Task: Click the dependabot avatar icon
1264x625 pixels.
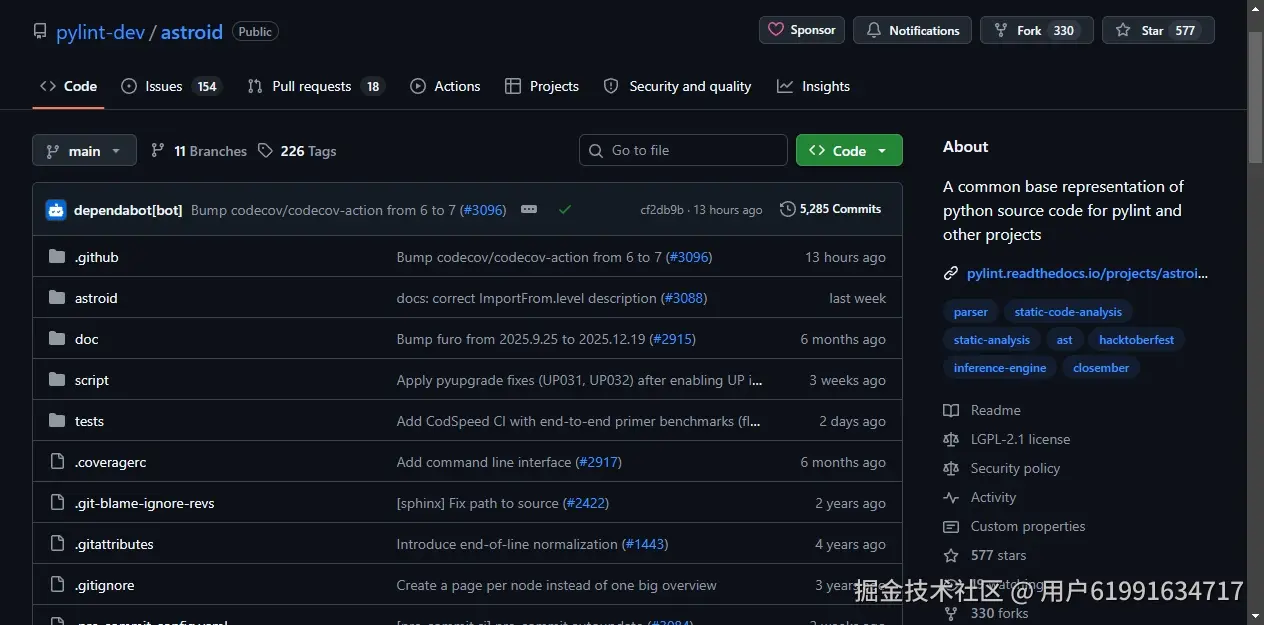Action: 56,210
